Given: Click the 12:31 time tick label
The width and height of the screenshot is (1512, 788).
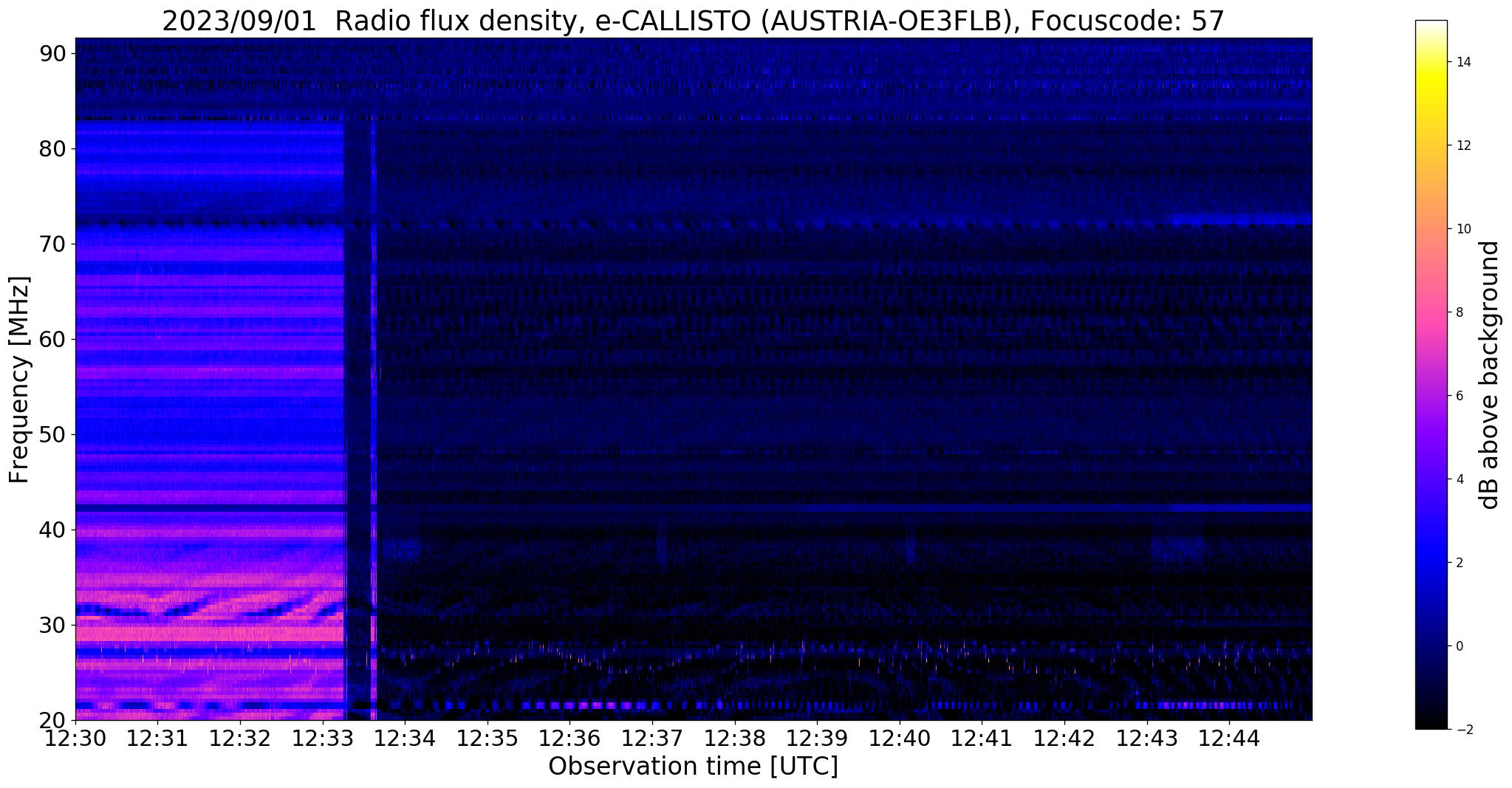Looking at the screenshot, I should point(158,738).
